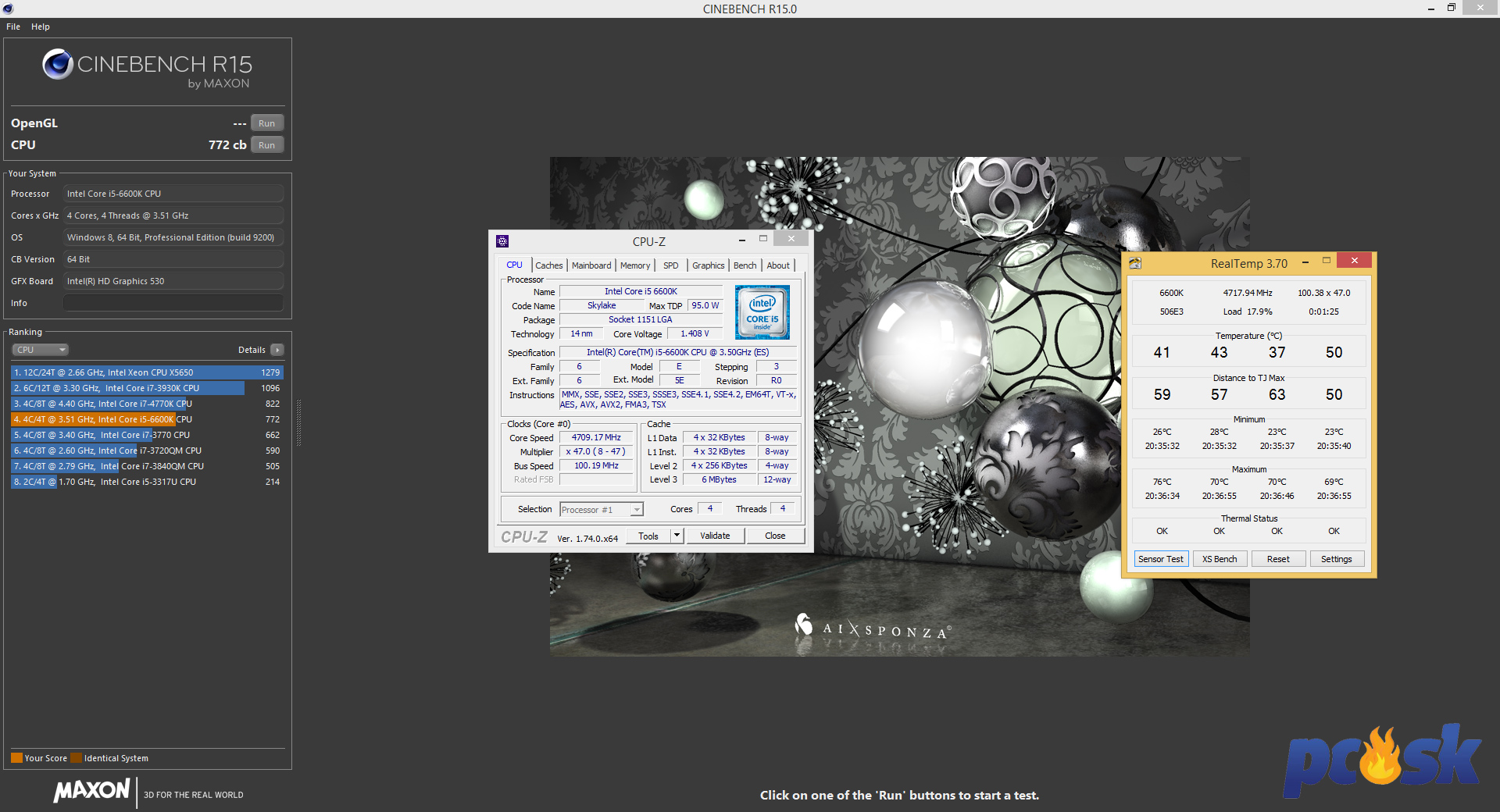Select ranking row Intel Core i7-3840QM CPU
Viewport: 1500px width, 812px height.
147,466
